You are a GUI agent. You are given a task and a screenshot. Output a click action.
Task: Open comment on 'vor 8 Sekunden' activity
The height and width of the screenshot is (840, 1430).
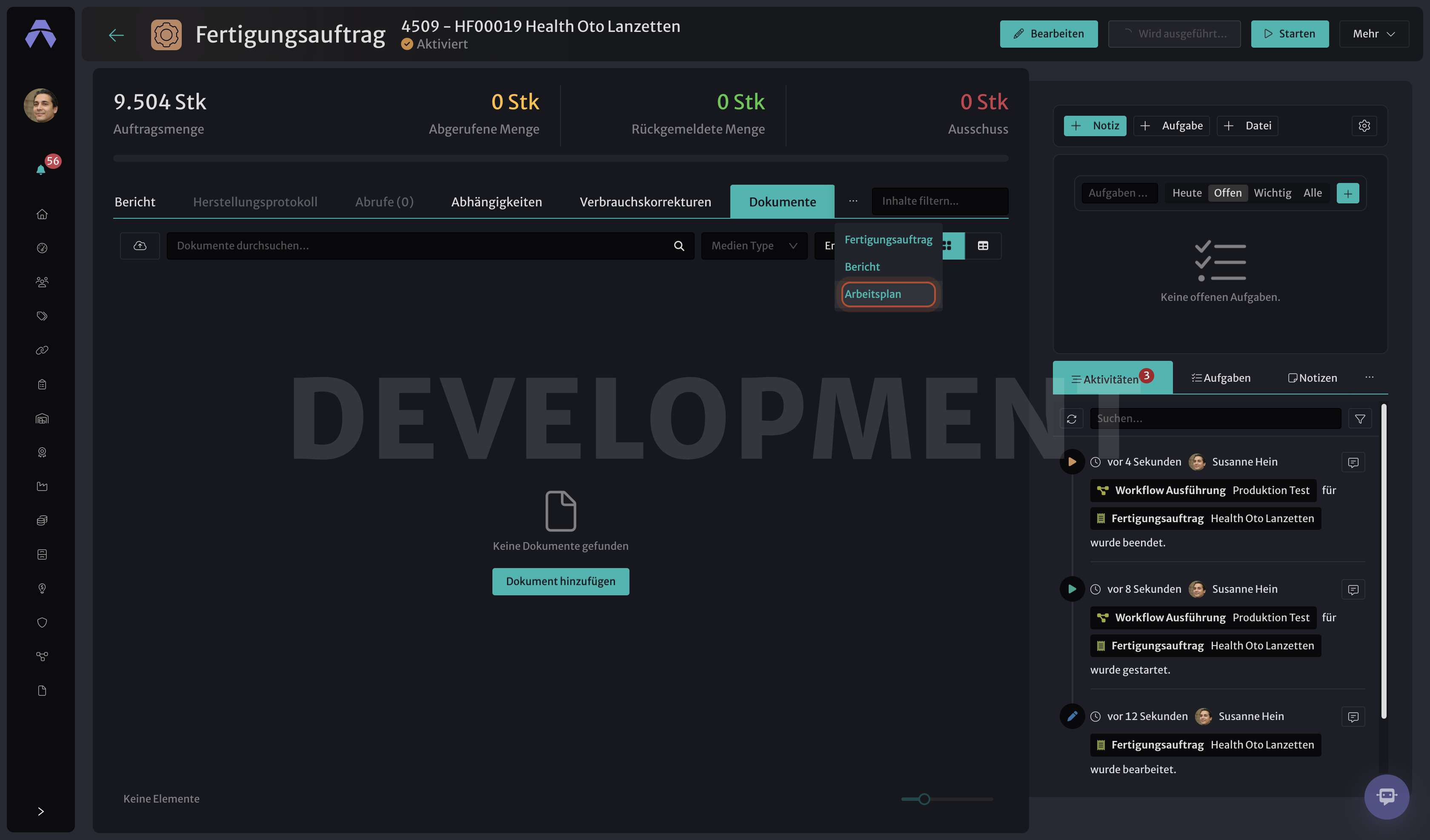pos(1353,590)
